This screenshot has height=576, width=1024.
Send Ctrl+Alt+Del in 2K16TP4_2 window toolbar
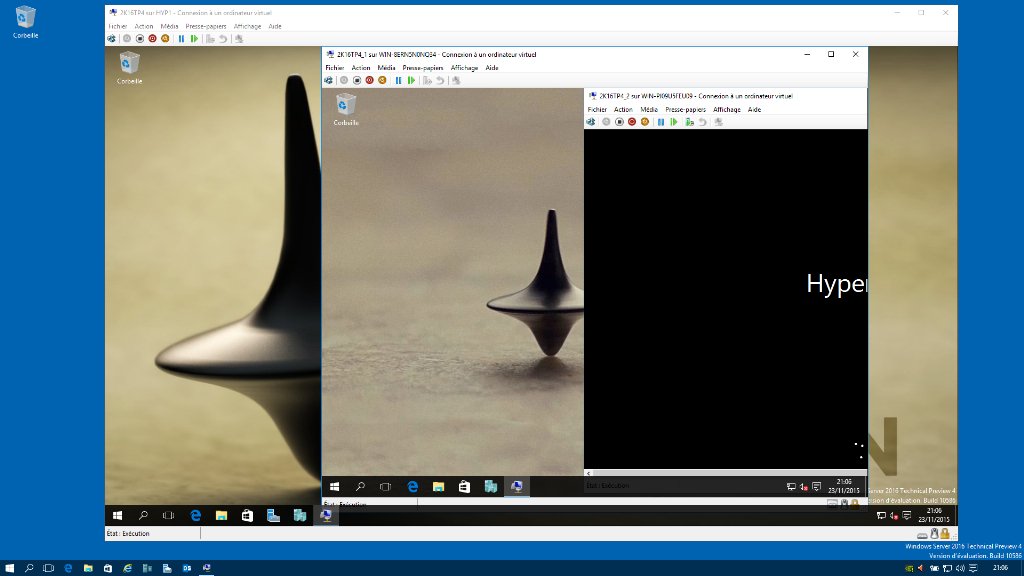coord(591,122)
